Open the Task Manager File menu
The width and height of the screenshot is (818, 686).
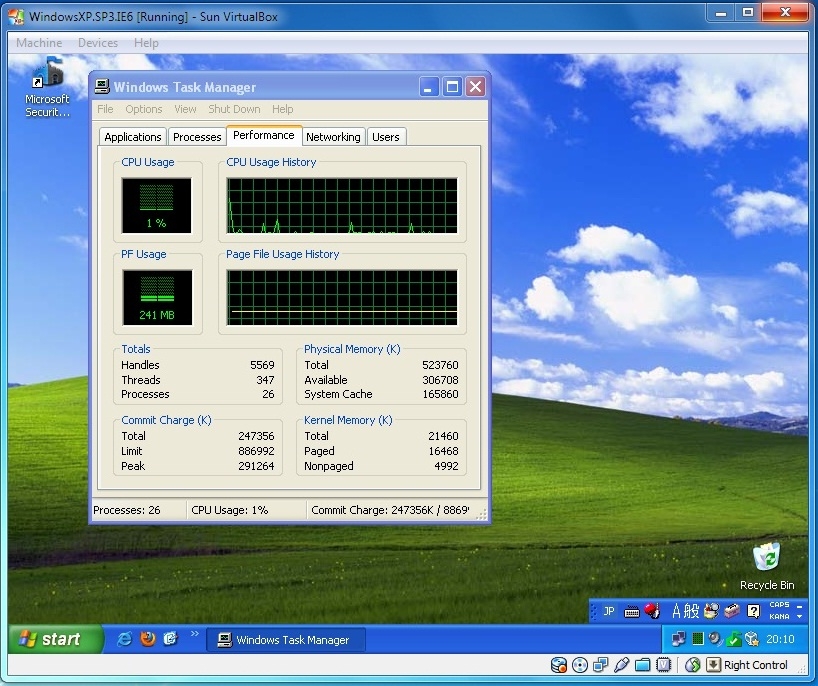point(105,109)
